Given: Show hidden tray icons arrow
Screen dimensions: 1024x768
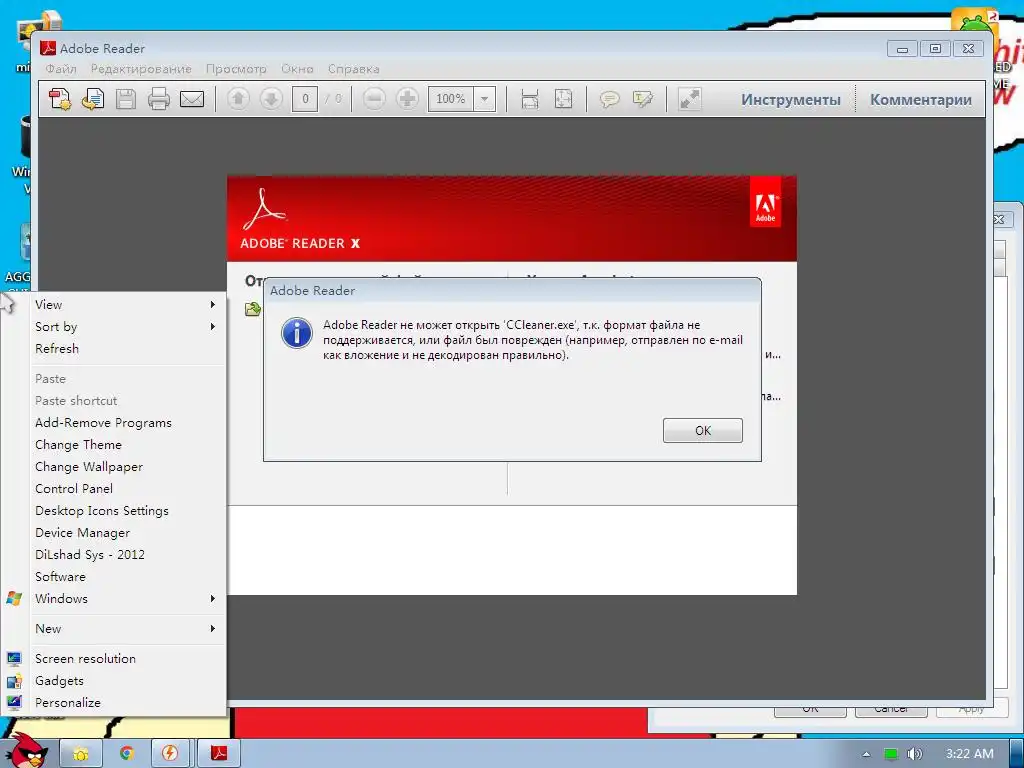Looking at the screenshot, I should pos(867,754).
